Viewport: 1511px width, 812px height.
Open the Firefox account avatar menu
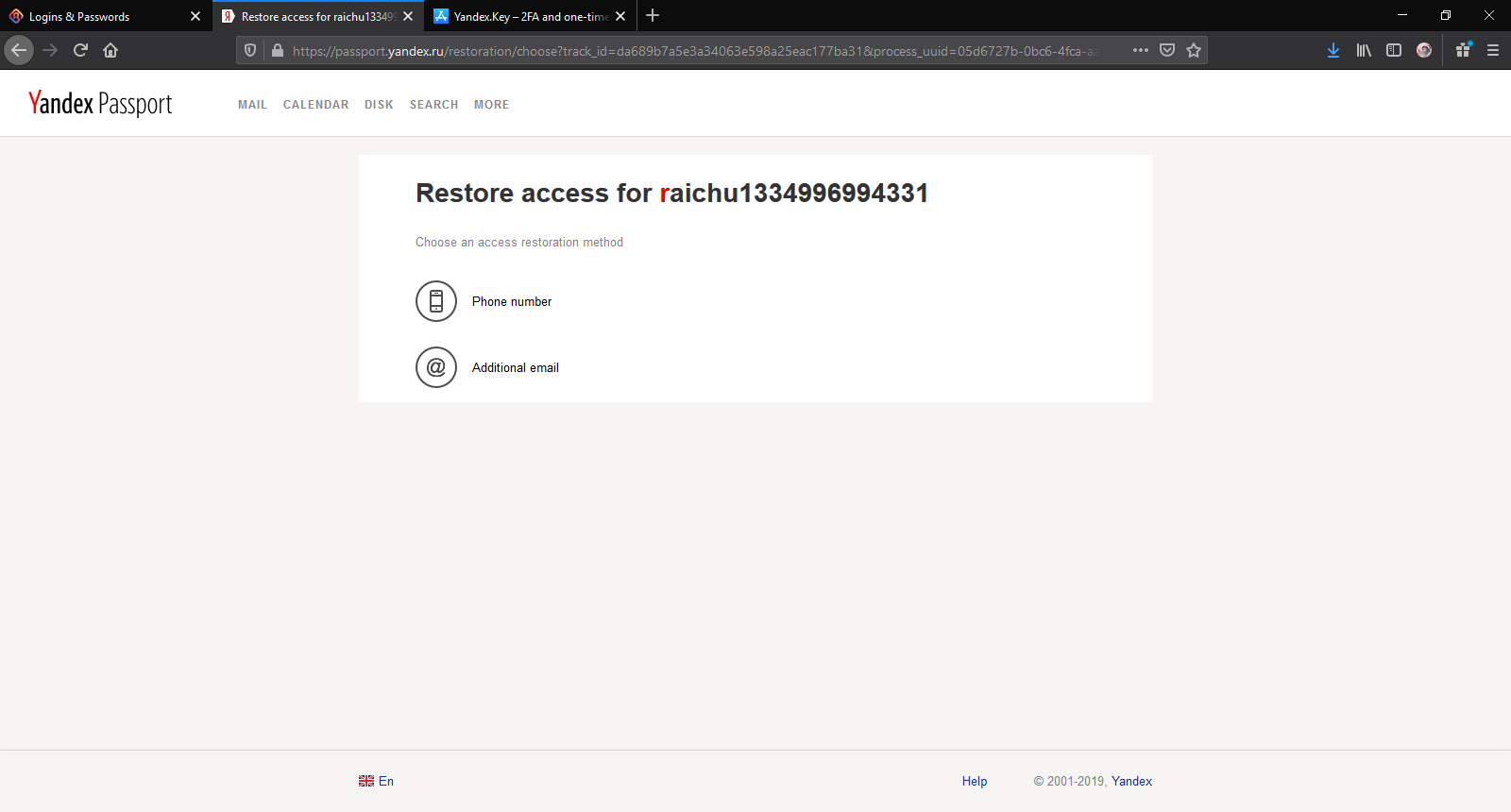[1424, 50]
